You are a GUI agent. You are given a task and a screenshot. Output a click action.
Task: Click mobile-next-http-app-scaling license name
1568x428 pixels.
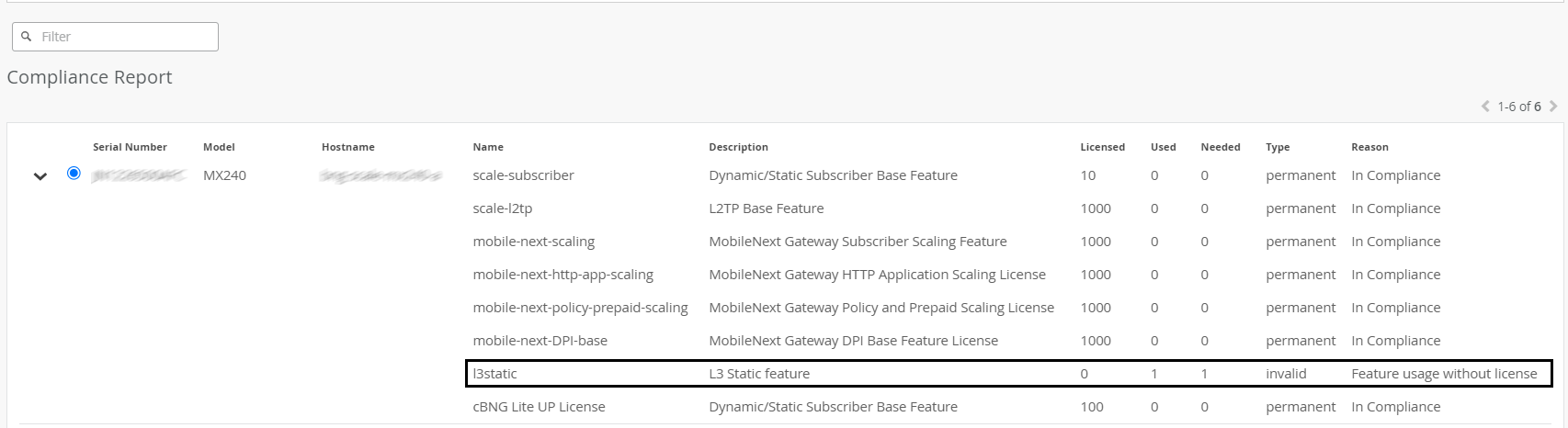click(x=562, y=275)
